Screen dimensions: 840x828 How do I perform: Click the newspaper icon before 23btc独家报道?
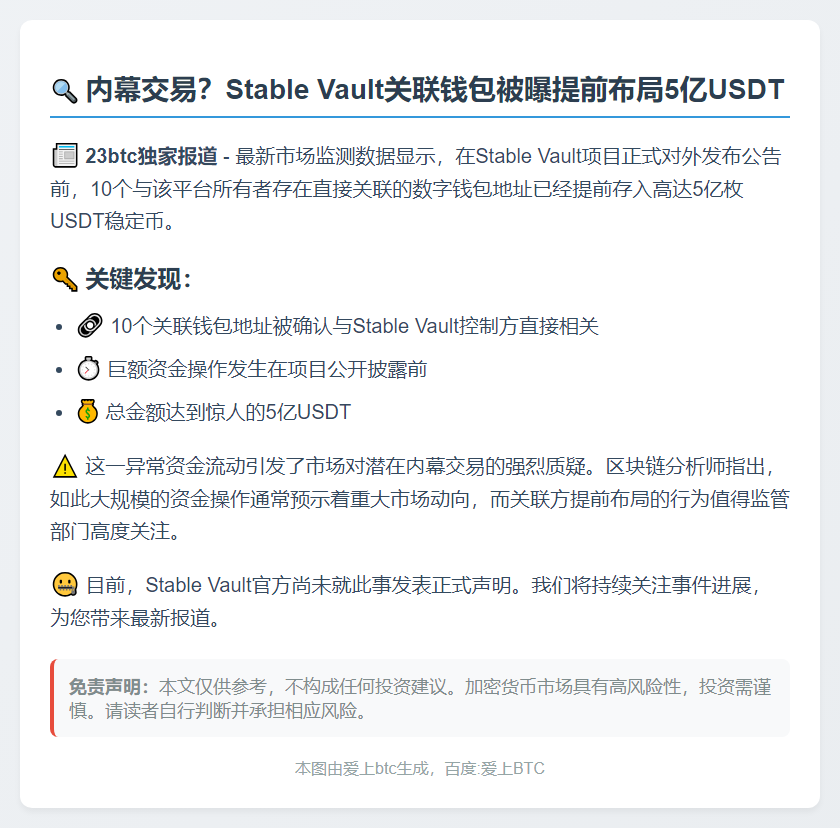pos(65,156)
